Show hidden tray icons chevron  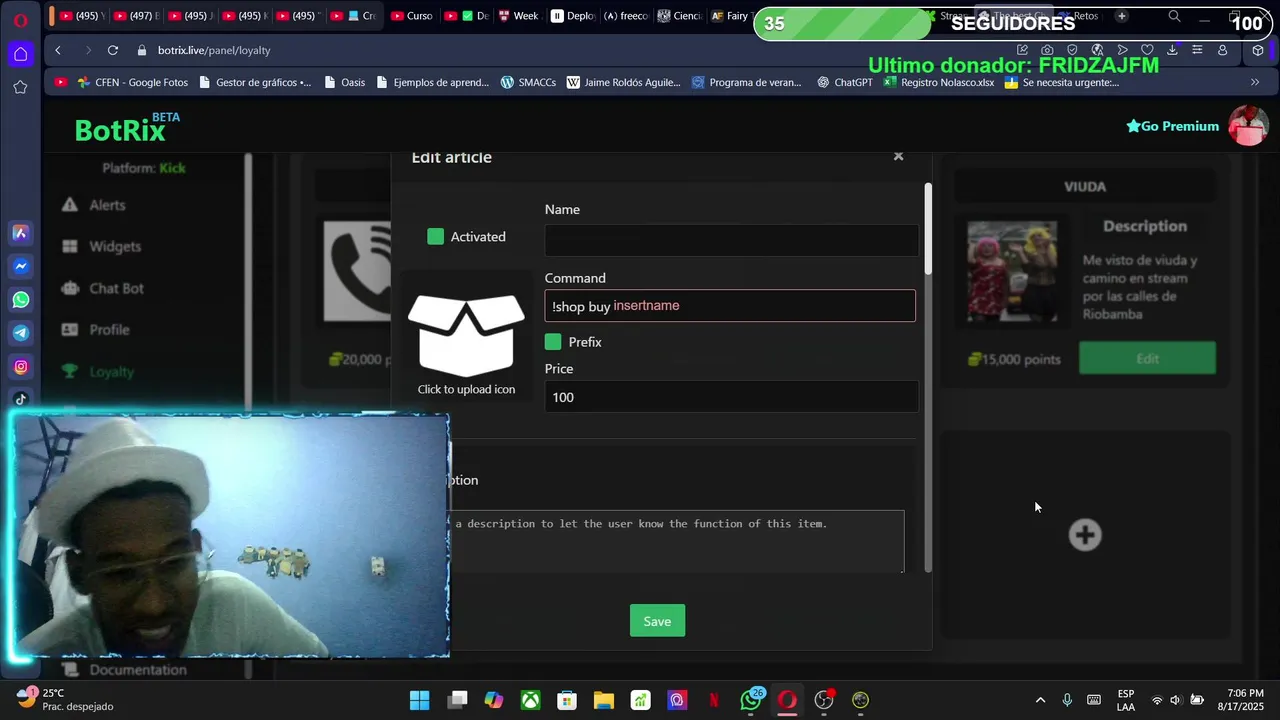pos(1040,700)
